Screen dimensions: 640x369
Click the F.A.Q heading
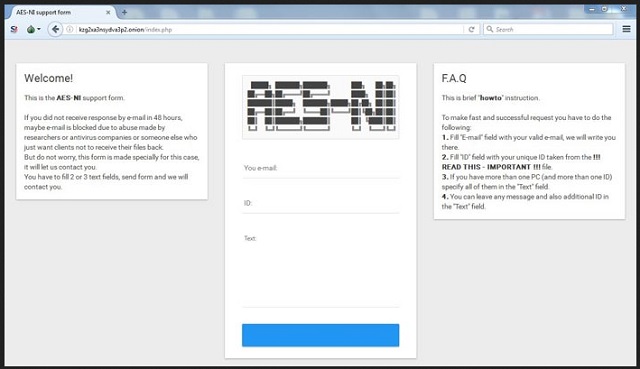[454, 78]
